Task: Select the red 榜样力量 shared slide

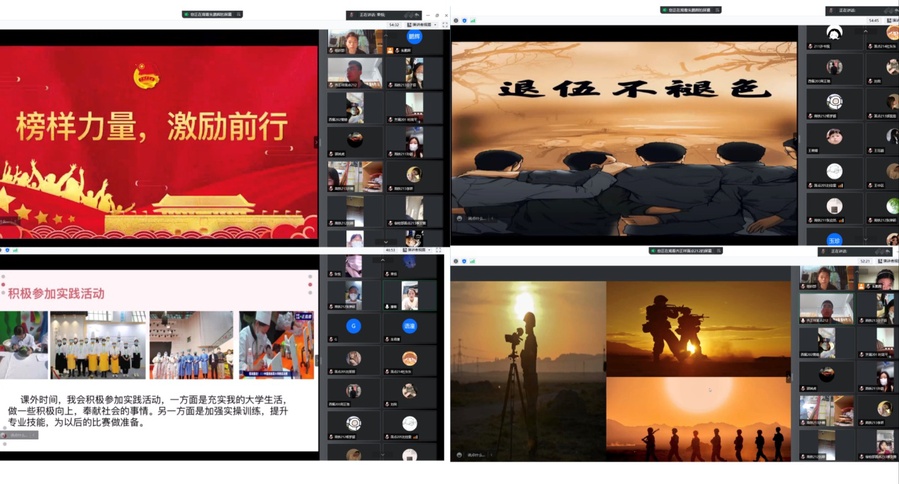Action: tap(158, 135)
